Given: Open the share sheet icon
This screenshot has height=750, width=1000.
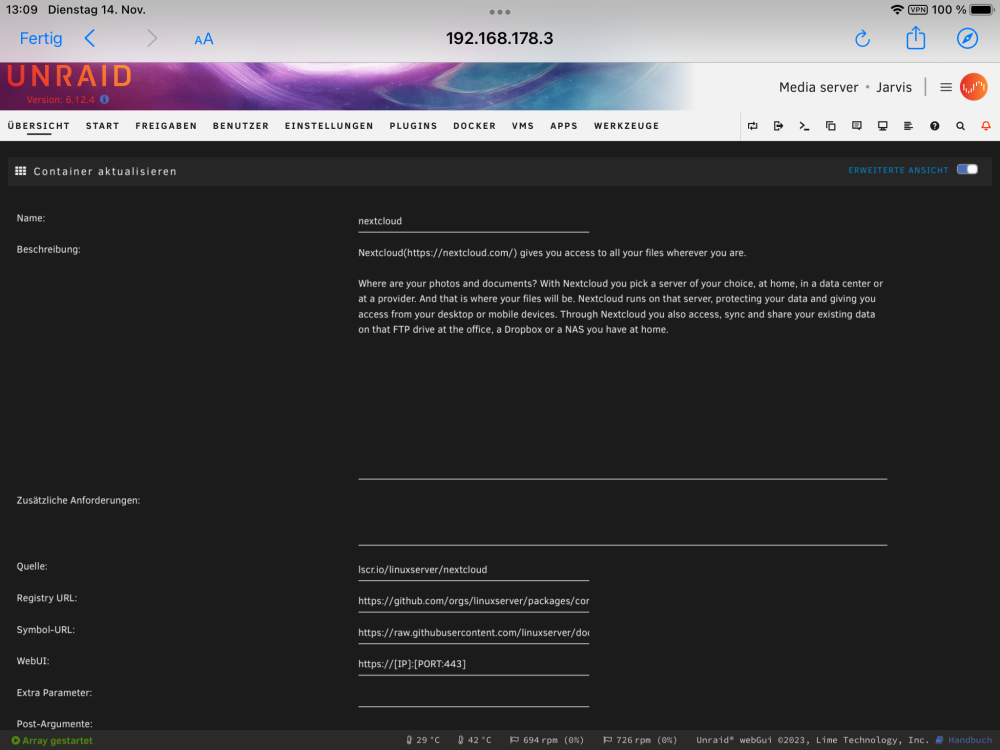Looking at the screenshot, I should [x=916, y=38].
